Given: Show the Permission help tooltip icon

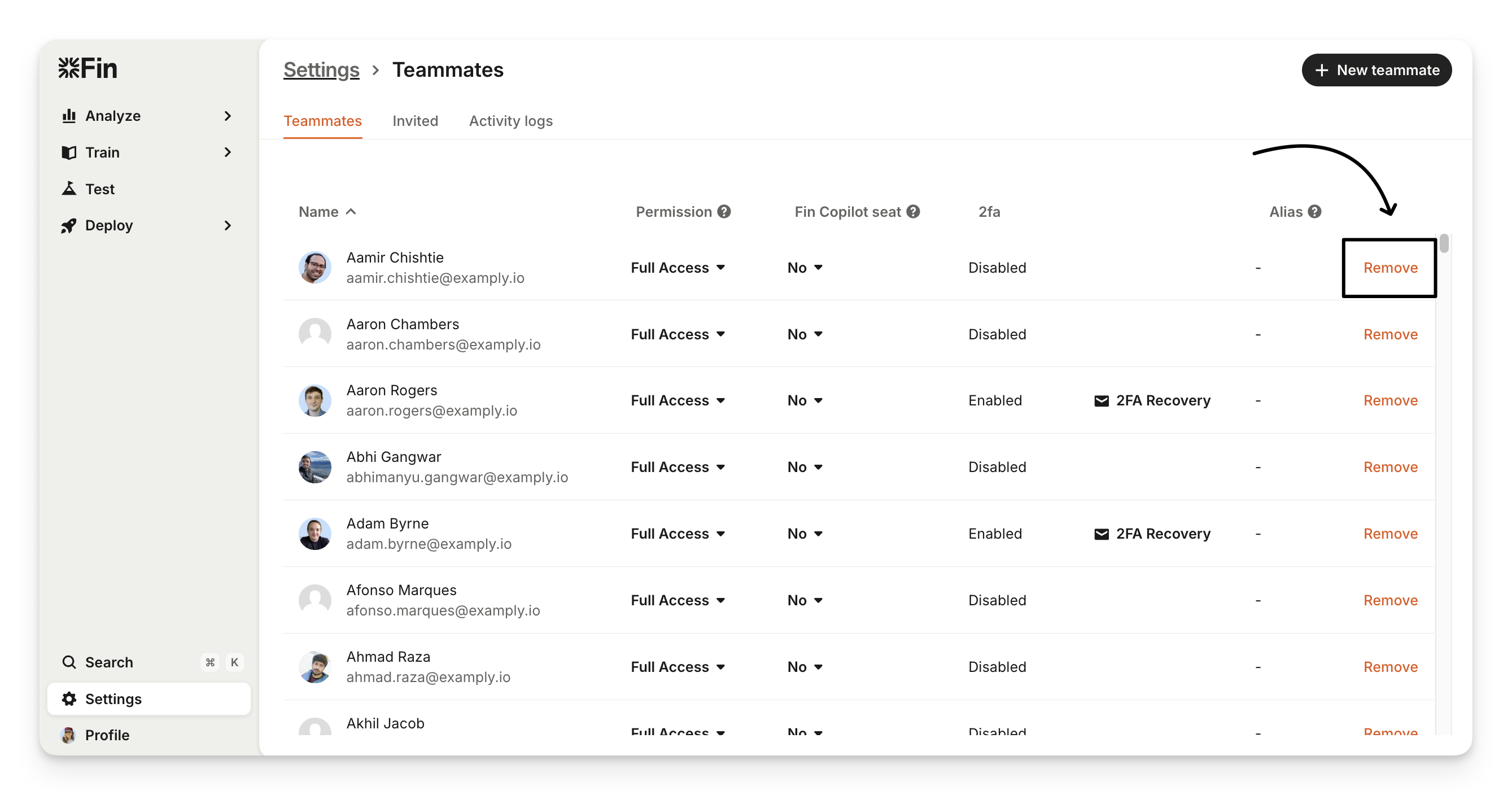Looking at the screenshot, I should [x=724, y=211].
